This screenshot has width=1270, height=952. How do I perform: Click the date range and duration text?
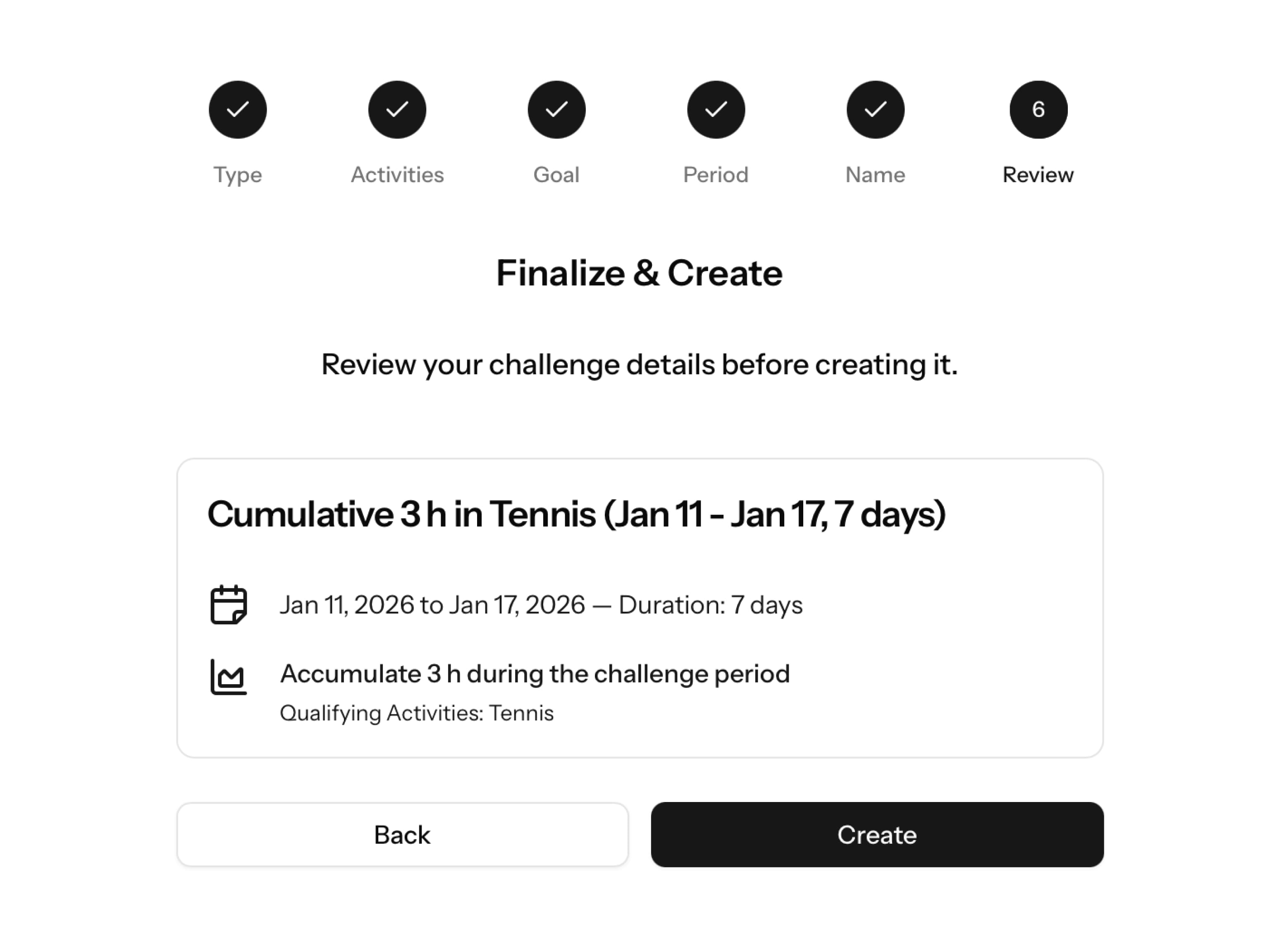(x=541, y=605)
